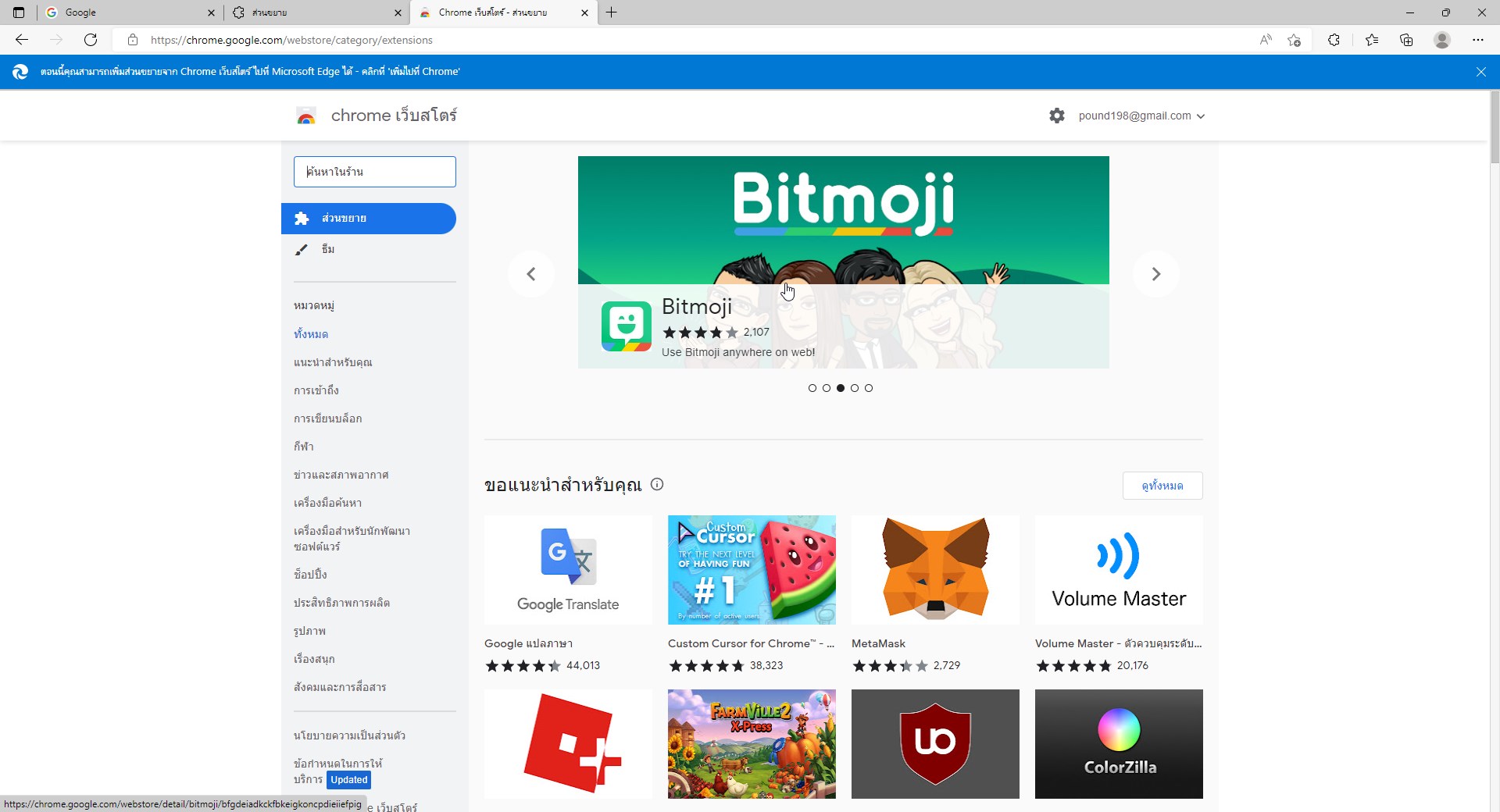The image size is (1500, 812).
Task: Choose the เรื่องสนุก category
Action: click(x=314, y=659)
